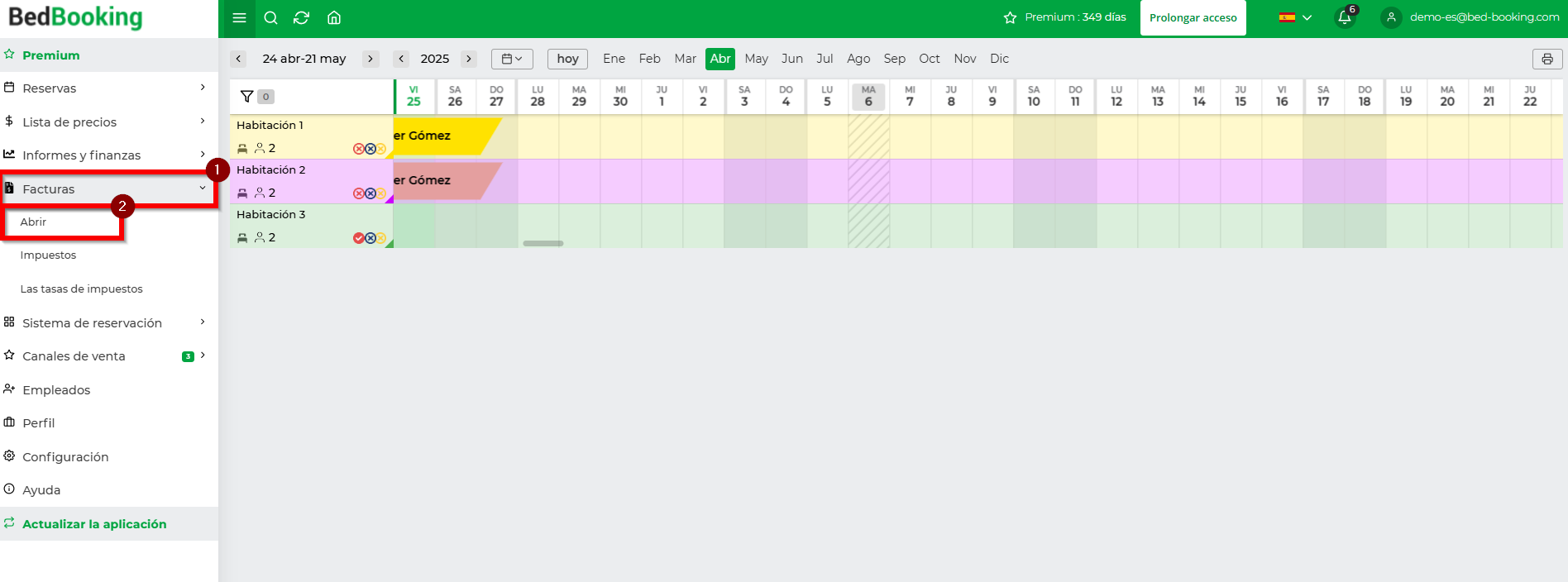Click the print calendar icon
The height and width of the screenshot is (582, 1568).
pos(1547,59)
